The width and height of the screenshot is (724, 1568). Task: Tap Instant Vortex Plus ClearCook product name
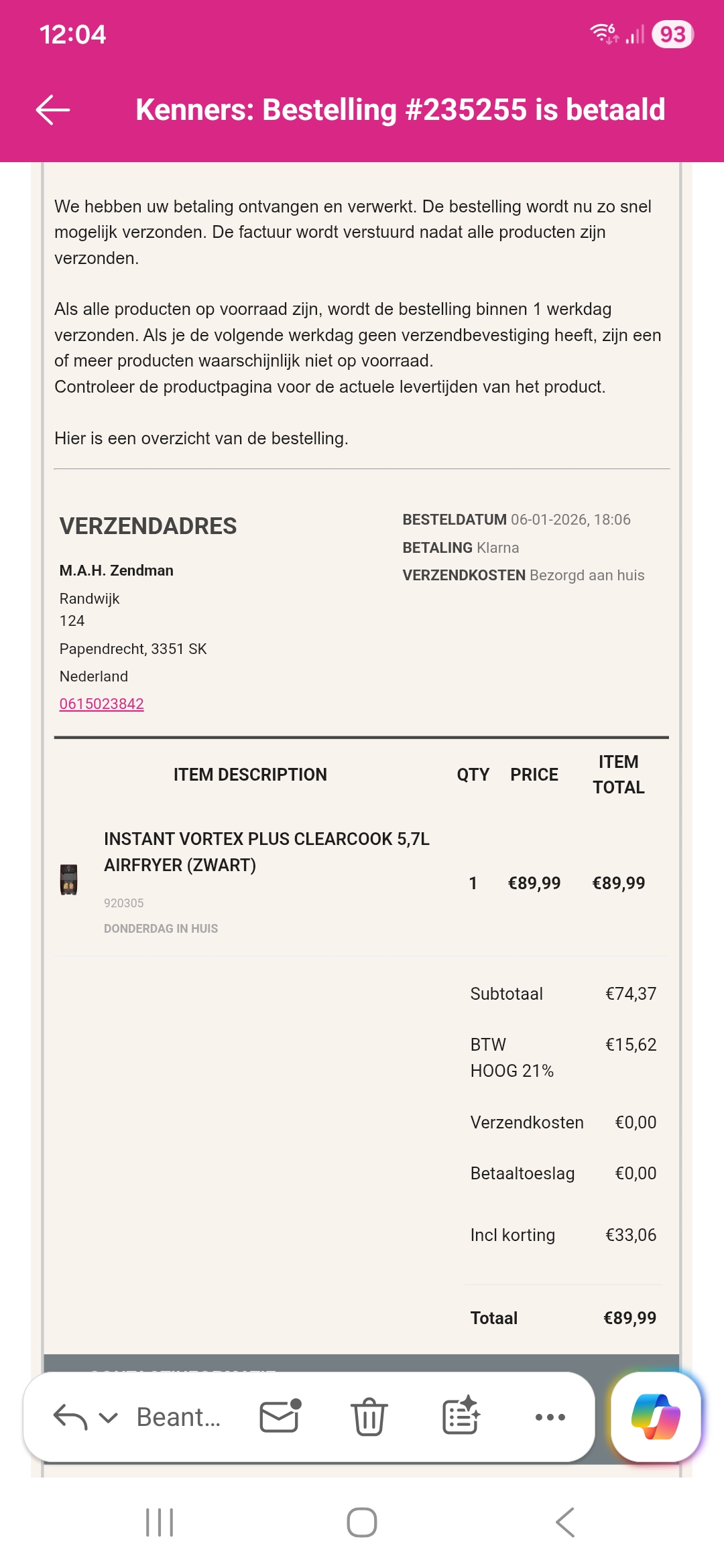(267, 852)
